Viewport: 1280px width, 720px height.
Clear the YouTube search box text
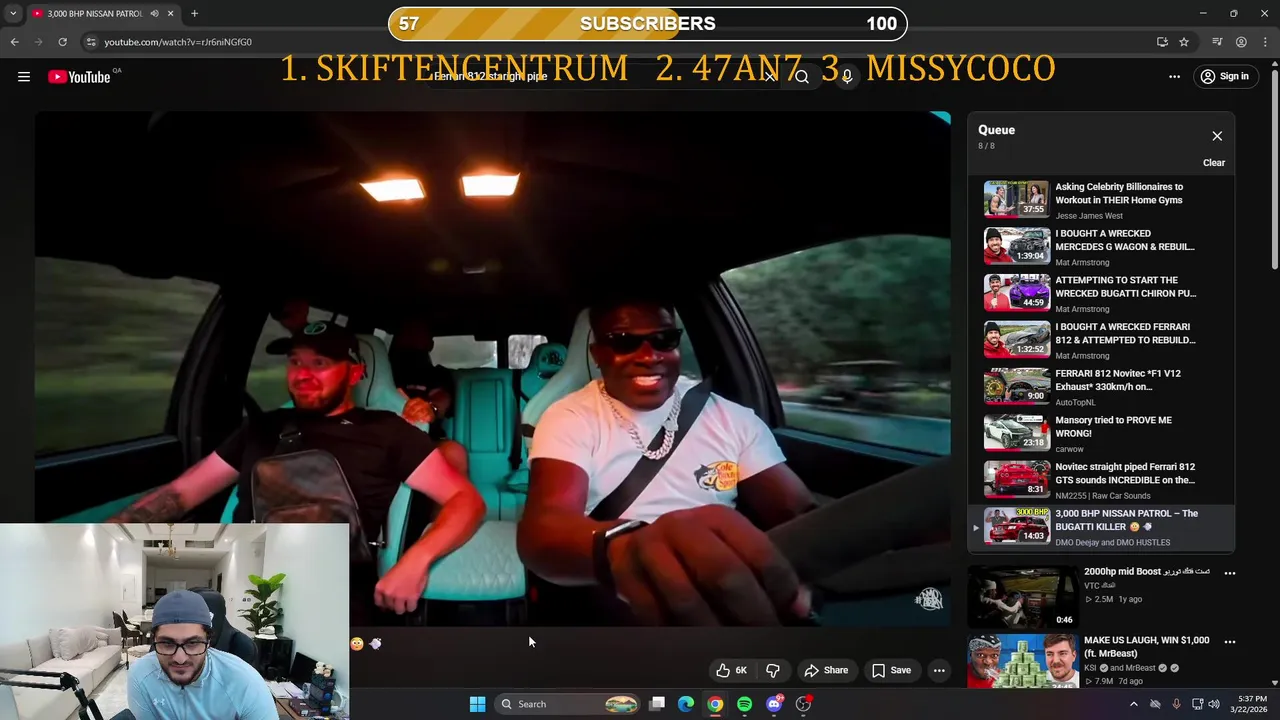[x=769, y=76]
